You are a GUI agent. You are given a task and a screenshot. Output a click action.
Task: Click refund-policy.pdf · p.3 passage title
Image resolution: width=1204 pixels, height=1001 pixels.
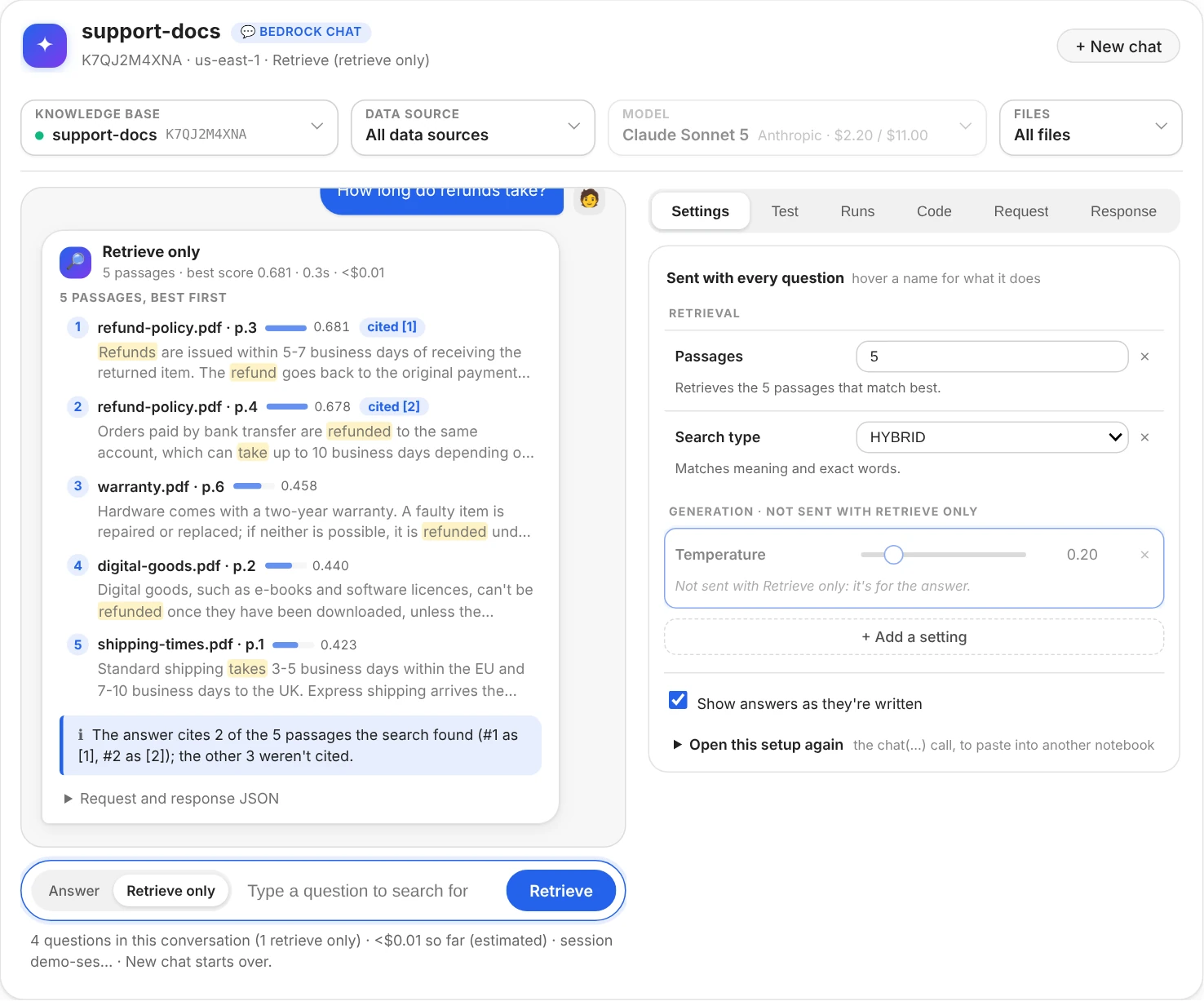coord(177,327)
